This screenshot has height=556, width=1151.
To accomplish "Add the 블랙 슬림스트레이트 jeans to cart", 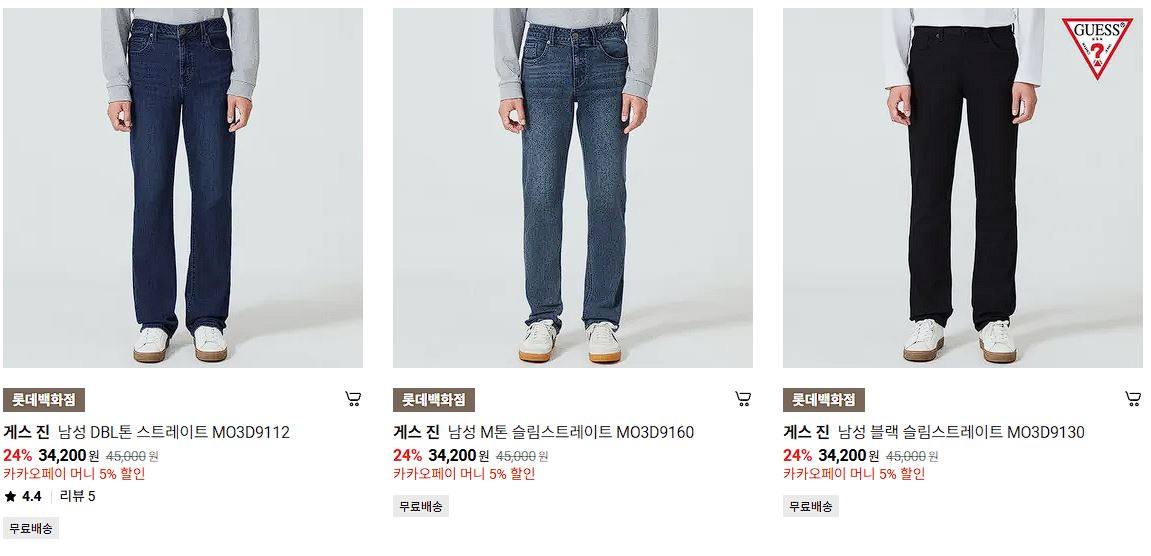I will pyautogui.click(x=1133, y=399).
